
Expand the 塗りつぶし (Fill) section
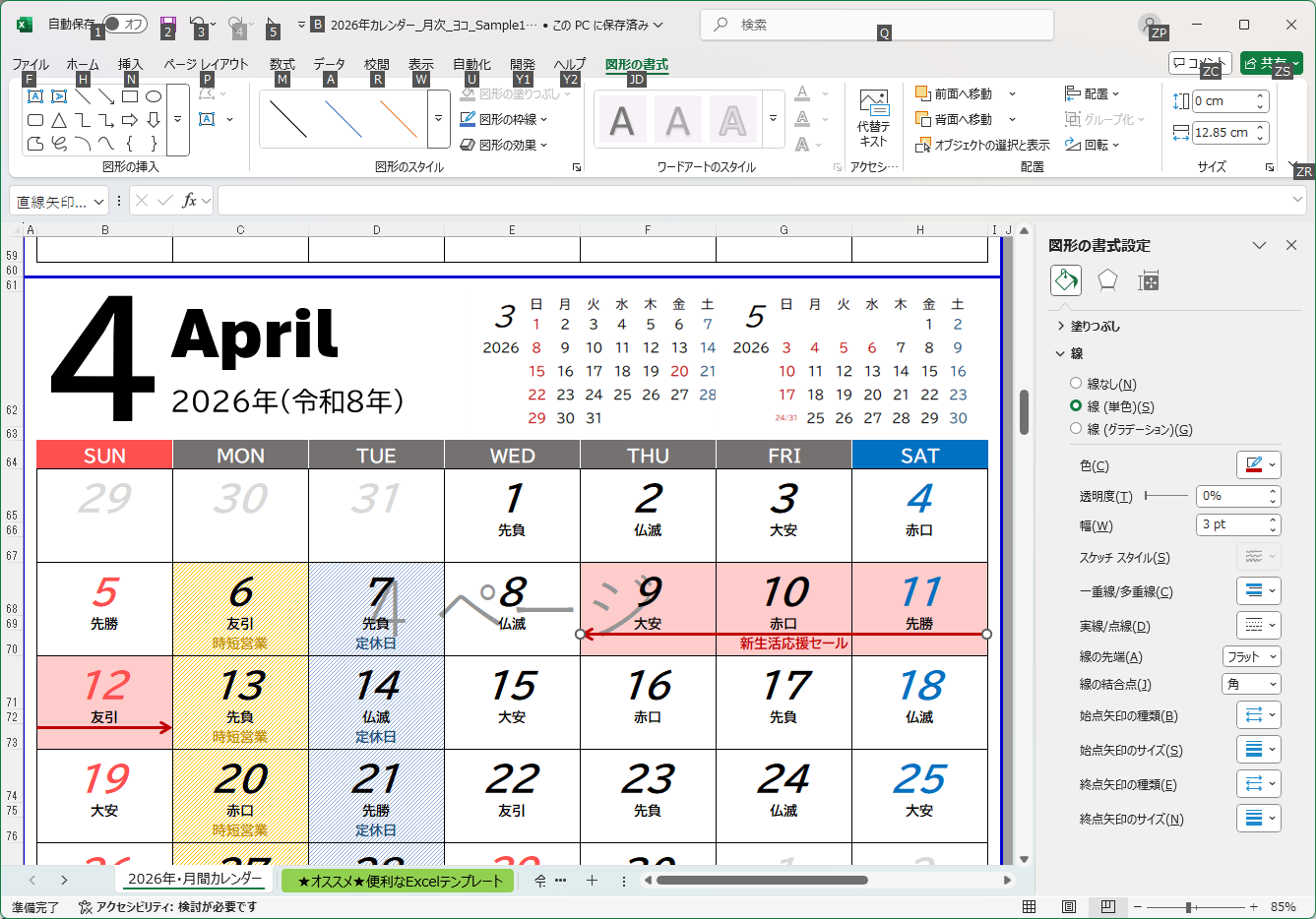1095,326
